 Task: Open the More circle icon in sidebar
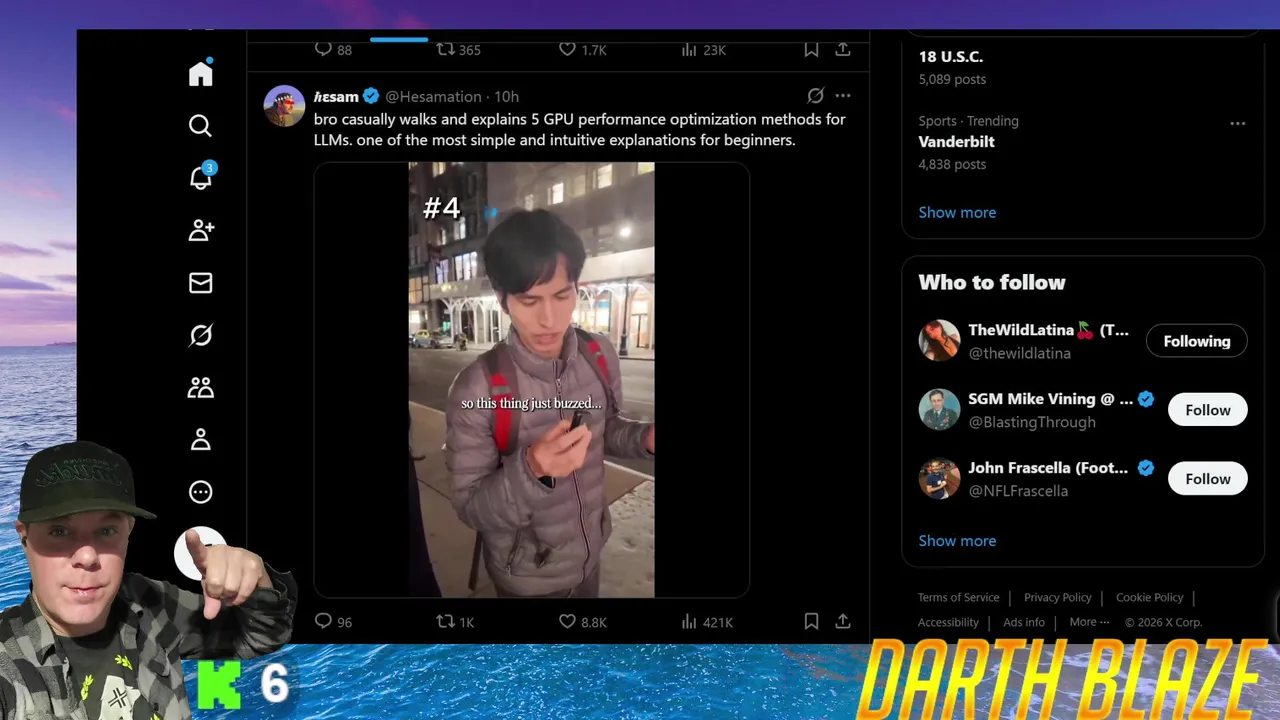click(201, 492)
